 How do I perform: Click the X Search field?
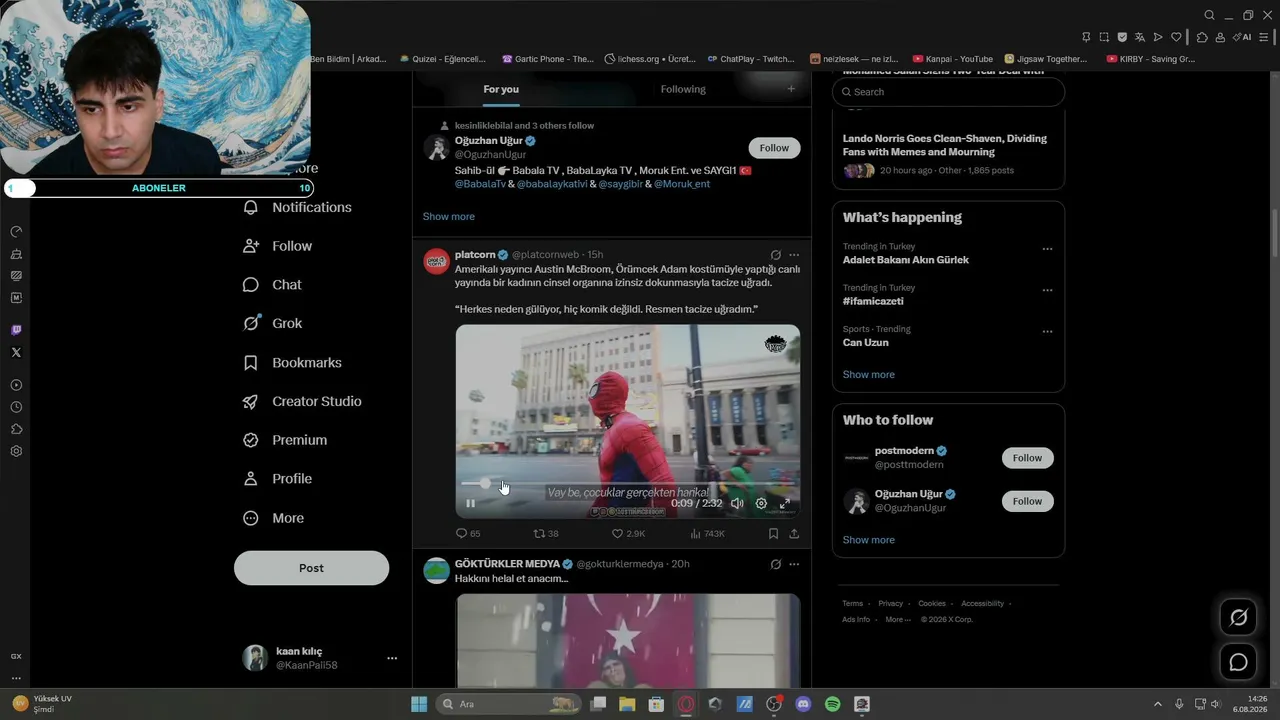[948, 92]
